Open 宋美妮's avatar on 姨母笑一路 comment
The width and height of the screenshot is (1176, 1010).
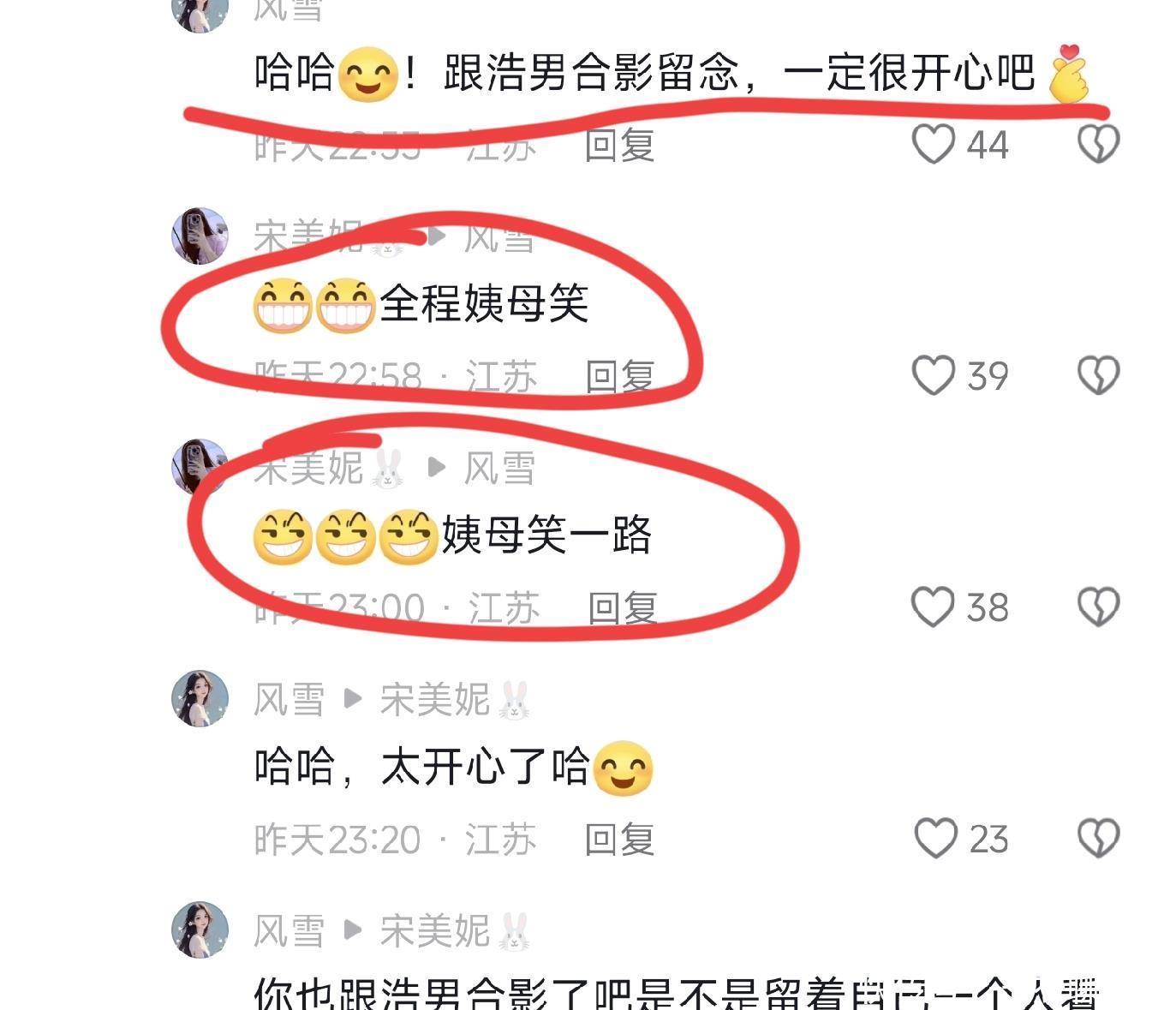coord(200,467)
